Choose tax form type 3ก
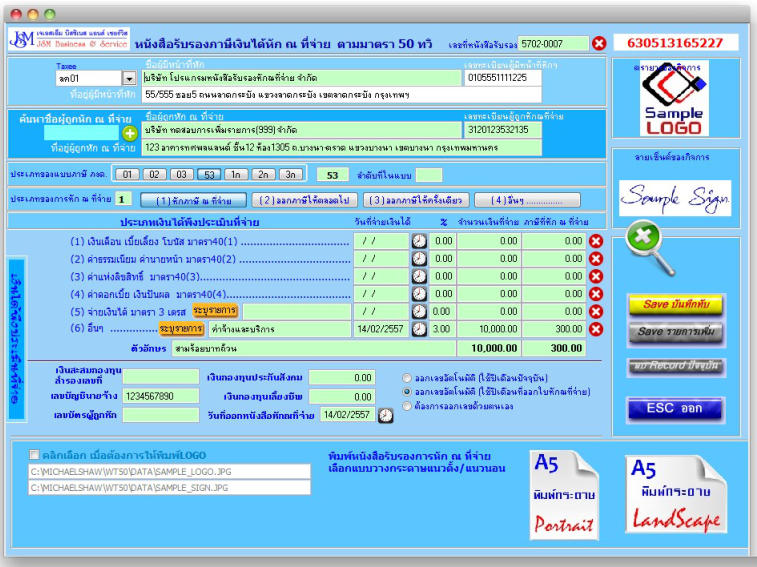Image resolution: width=757 pixels, height=567 pixels. pos(291,174)
